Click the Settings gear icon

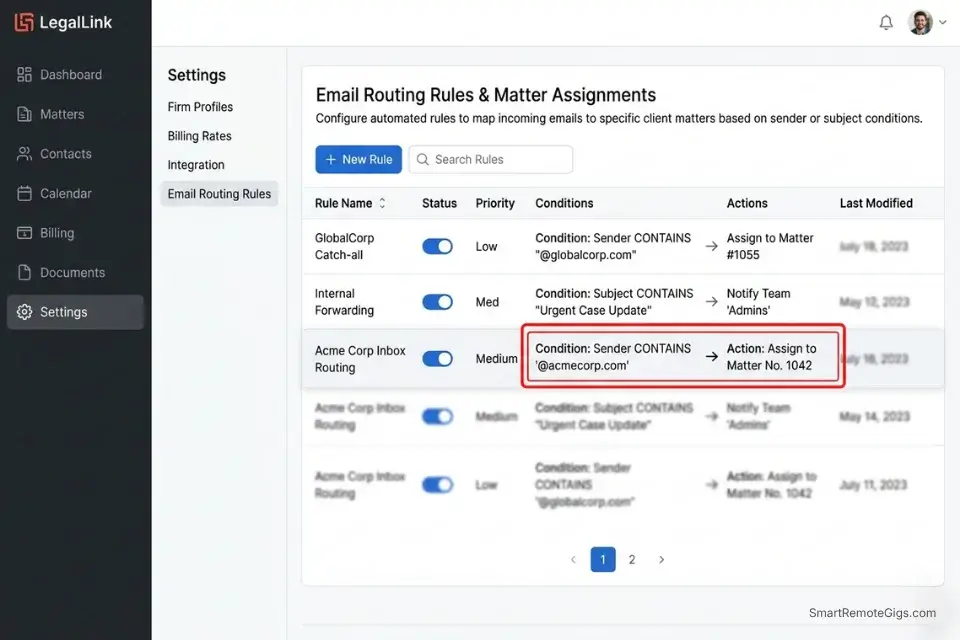24,312
